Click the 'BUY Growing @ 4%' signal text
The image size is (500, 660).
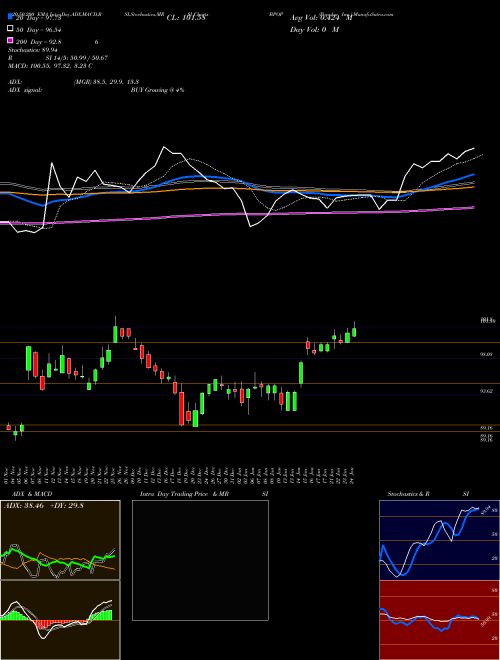pyautogui.click(x=157, y=90)
